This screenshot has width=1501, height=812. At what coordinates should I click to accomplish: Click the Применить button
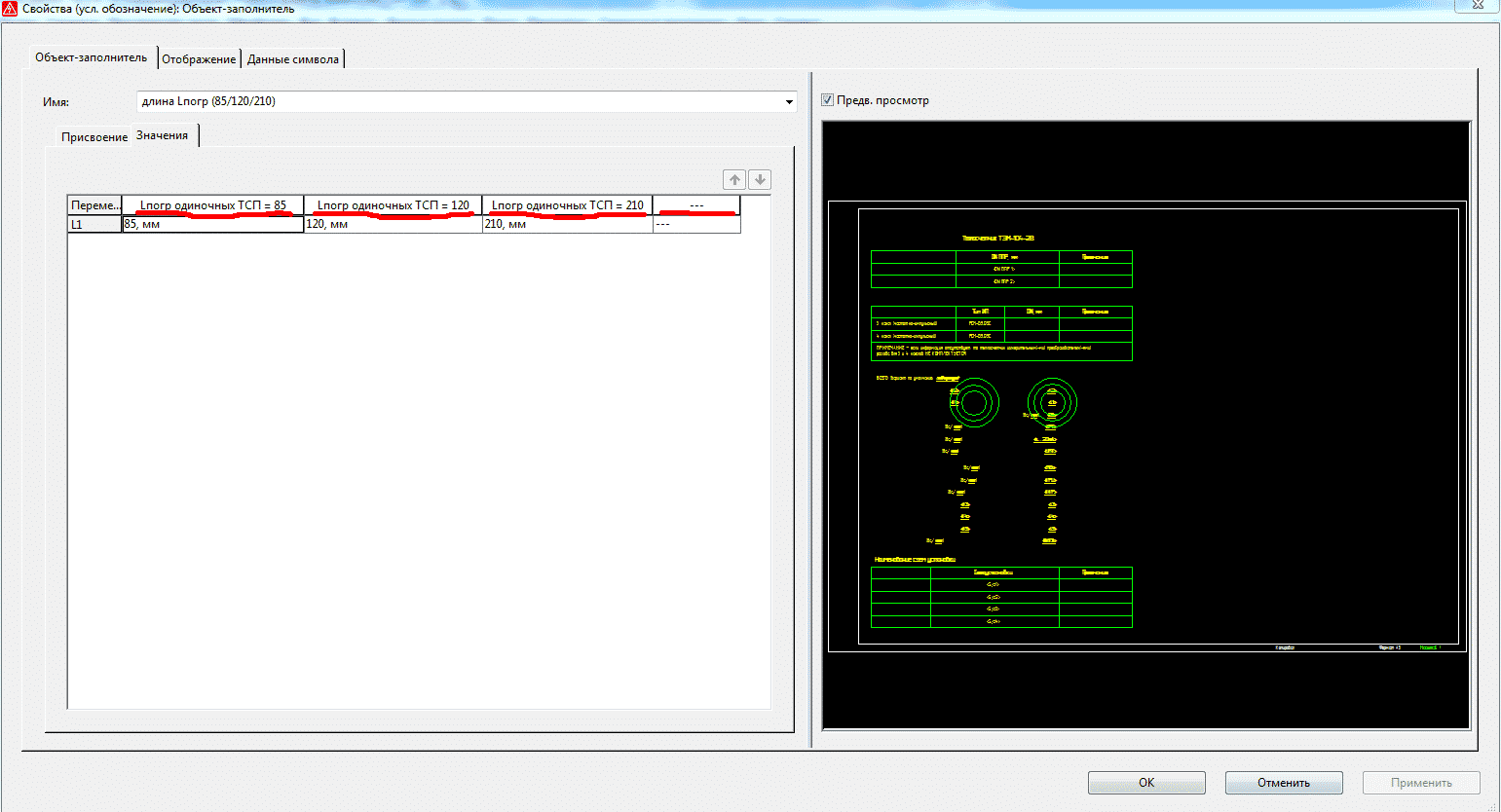1421,783
